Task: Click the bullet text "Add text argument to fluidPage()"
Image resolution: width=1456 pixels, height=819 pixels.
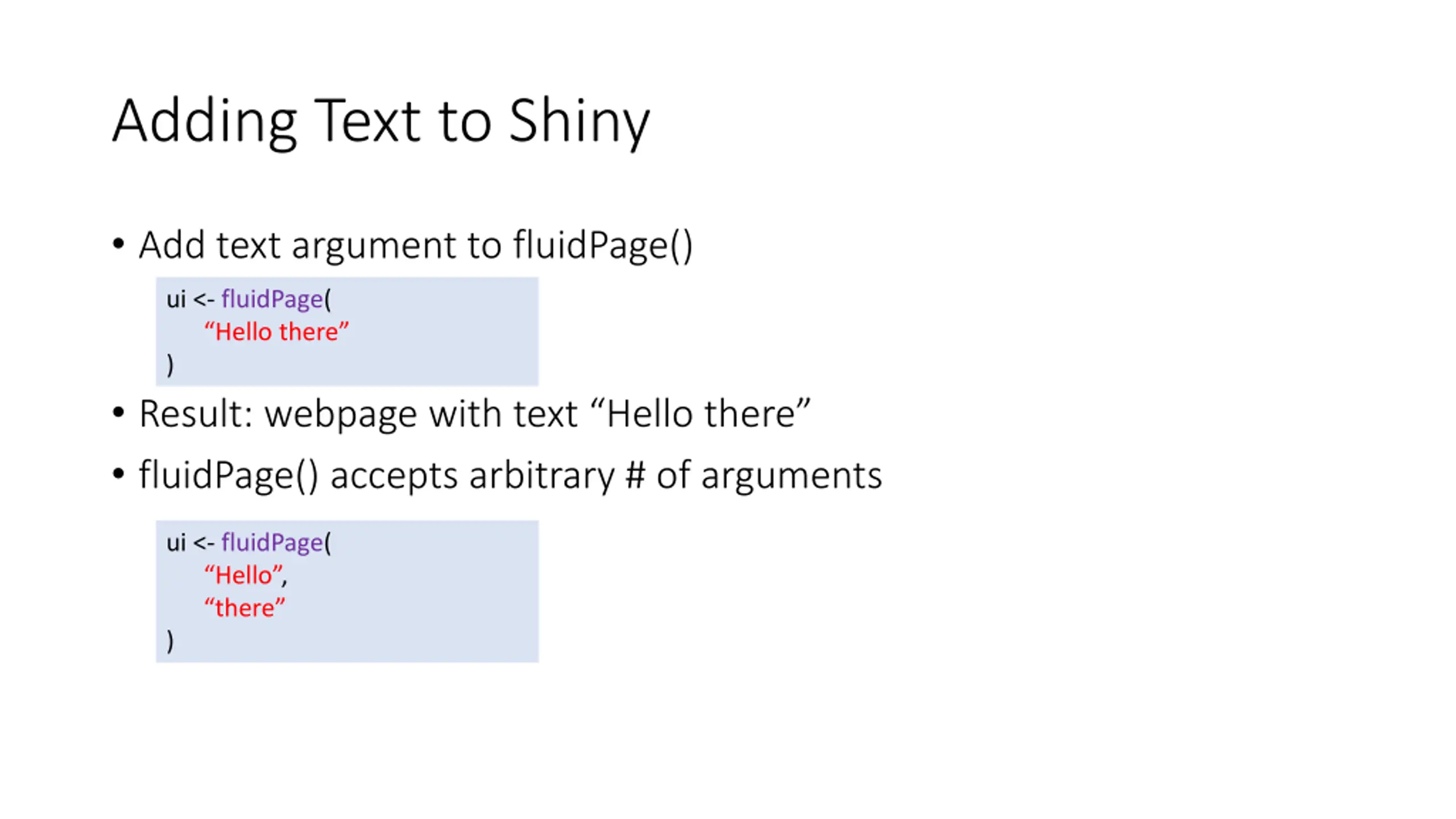Action: (416, 246)
